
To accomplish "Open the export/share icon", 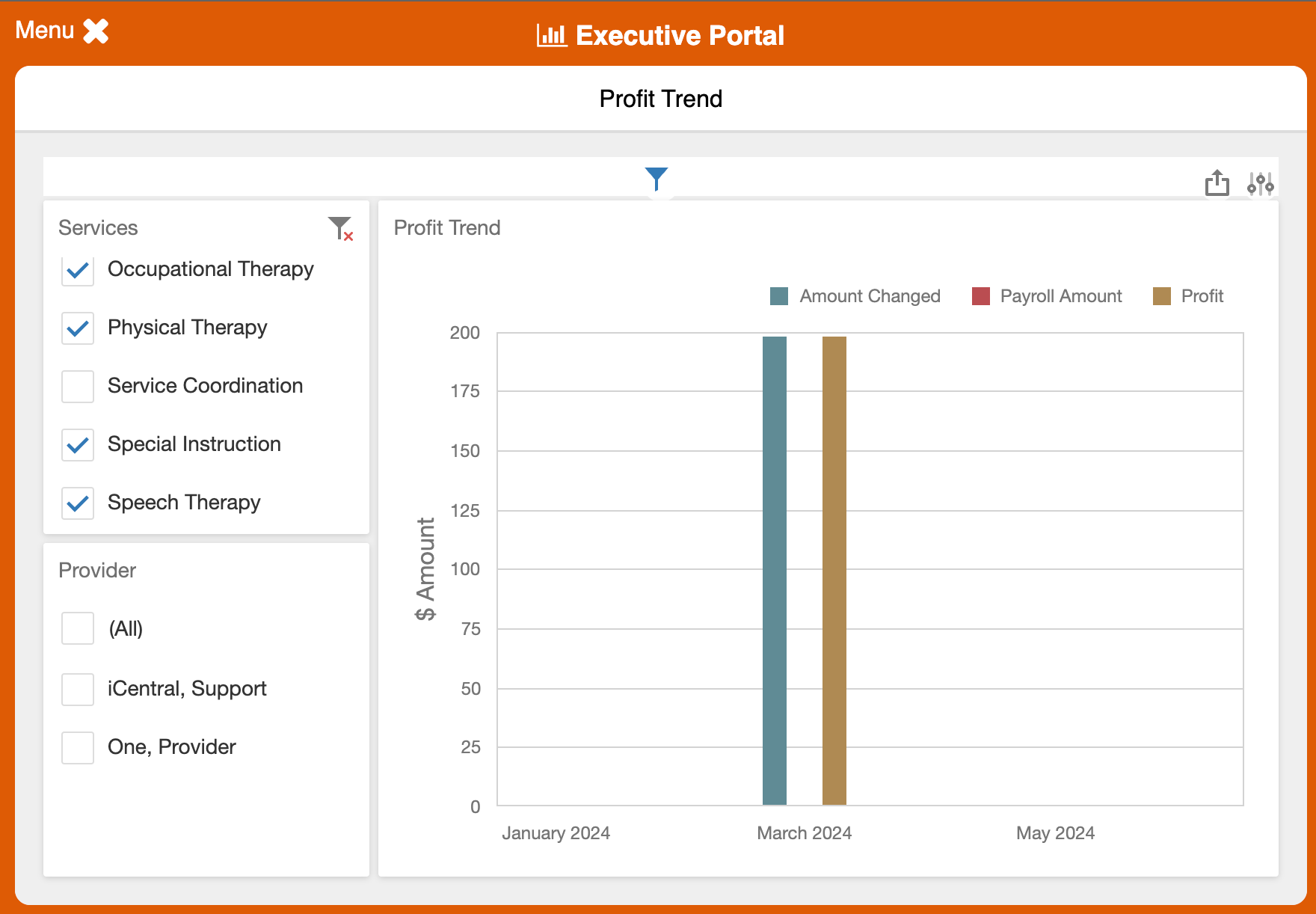I will [x=1218, y=182].
